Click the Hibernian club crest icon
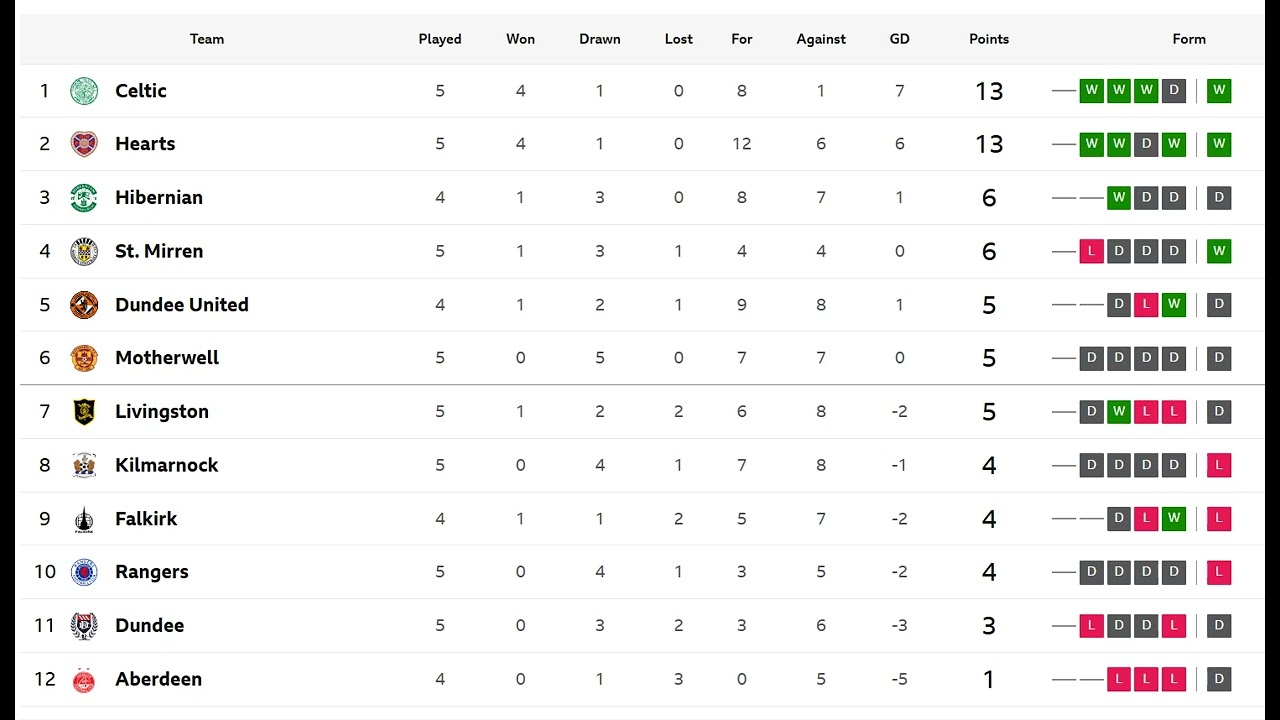This screenshot has width=1280, height=720. [x=84, y=198]
